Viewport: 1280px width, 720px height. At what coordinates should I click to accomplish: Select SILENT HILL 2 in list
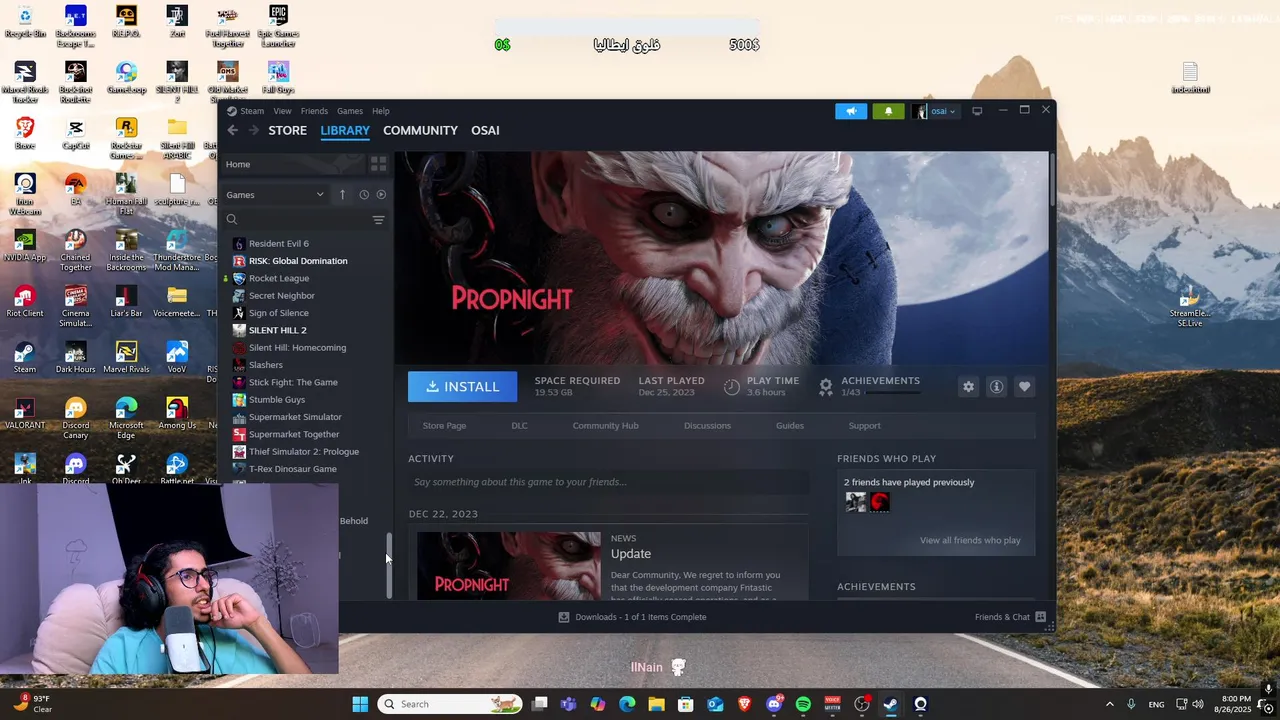point(278,330)
